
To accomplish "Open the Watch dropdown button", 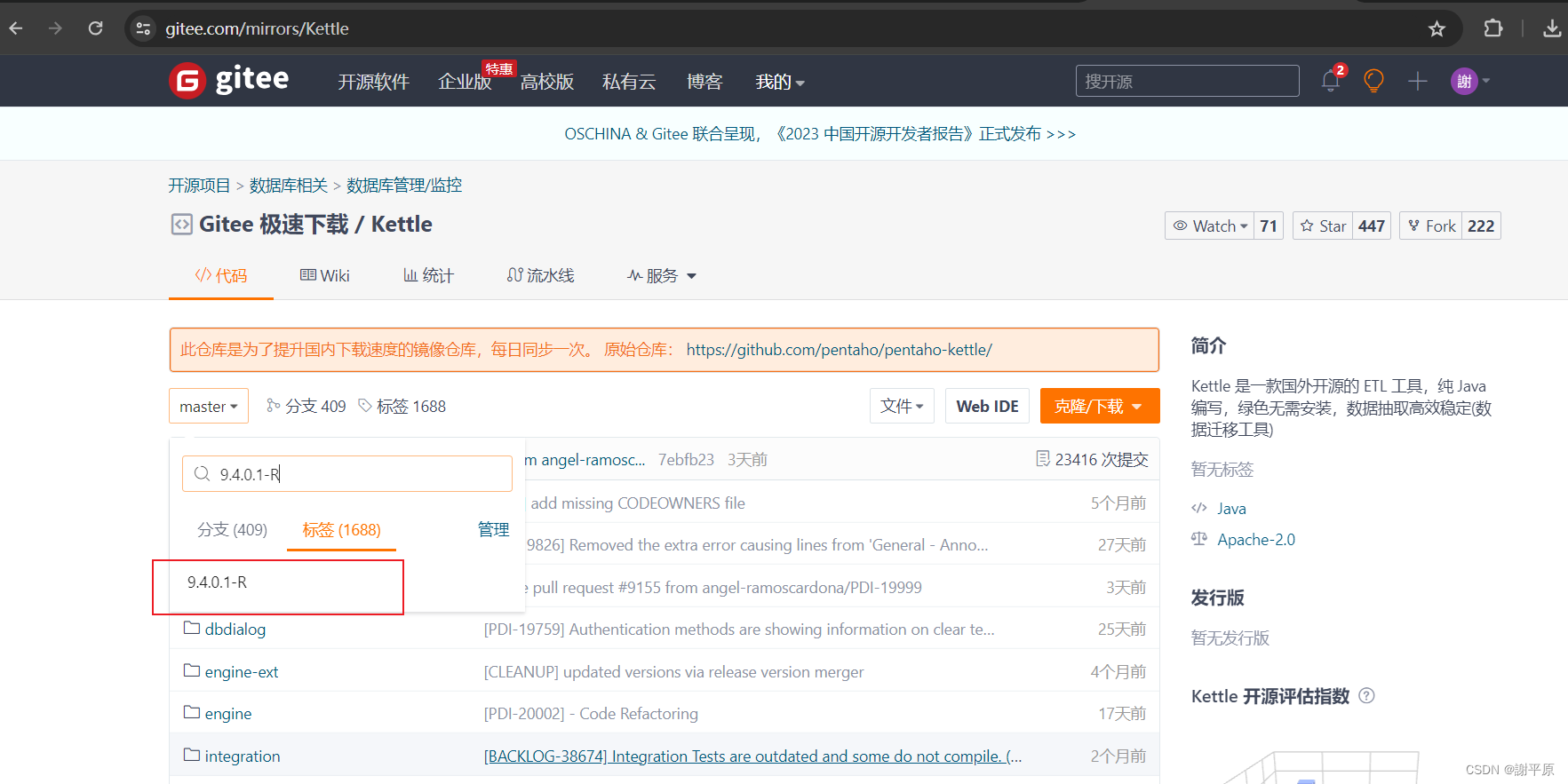I will 1209,226.
